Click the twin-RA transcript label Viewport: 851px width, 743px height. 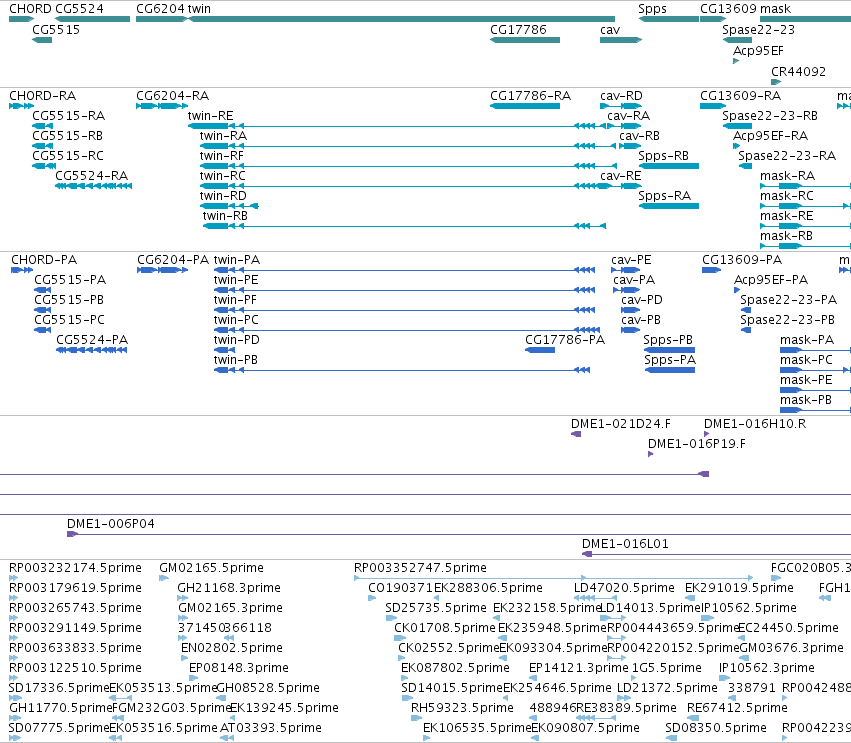223,136
